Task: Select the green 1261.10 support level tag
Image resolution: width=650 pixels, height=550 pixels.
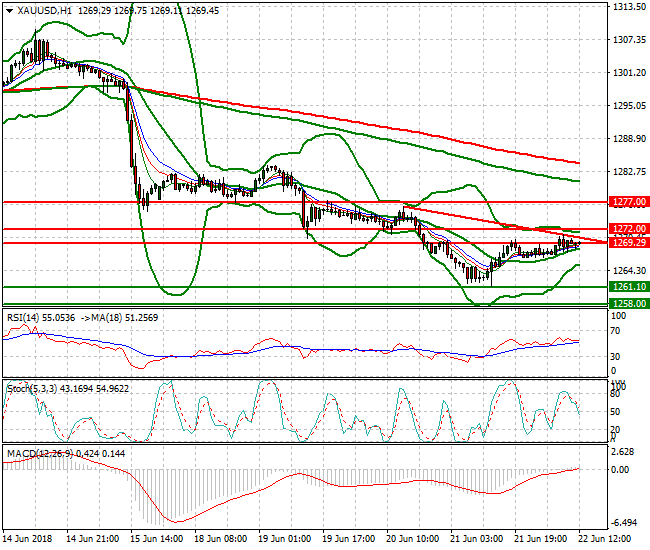Action: pyautogui.click(x=628, y=287)
